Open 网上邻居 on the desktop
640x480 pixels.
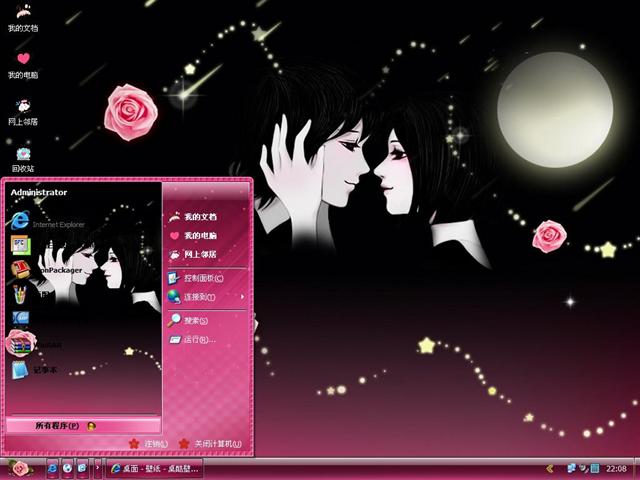click(23, 108)
